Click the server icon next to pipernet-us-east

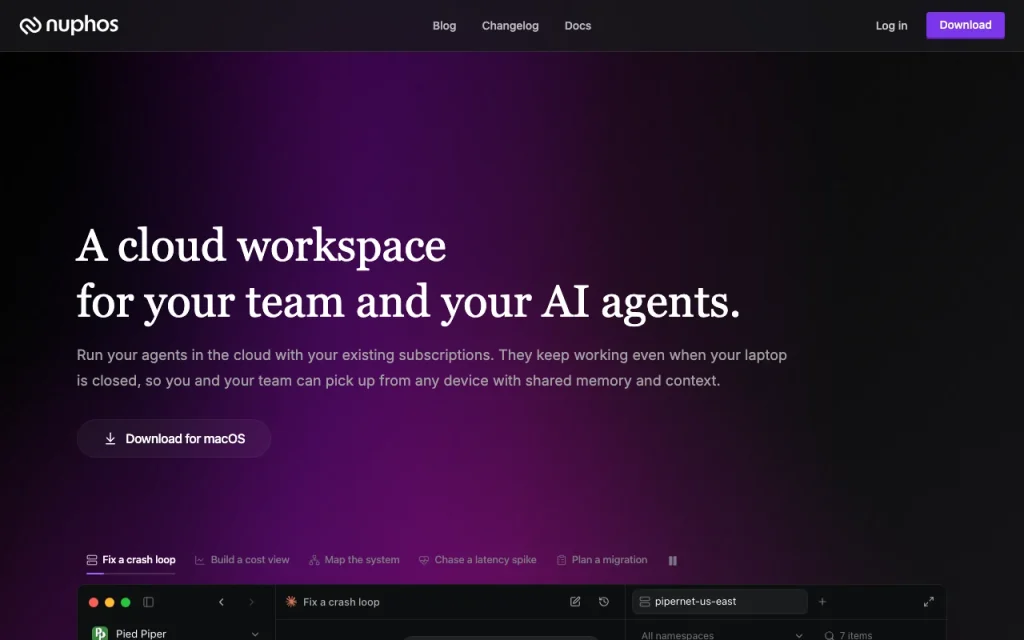point(645,601)
